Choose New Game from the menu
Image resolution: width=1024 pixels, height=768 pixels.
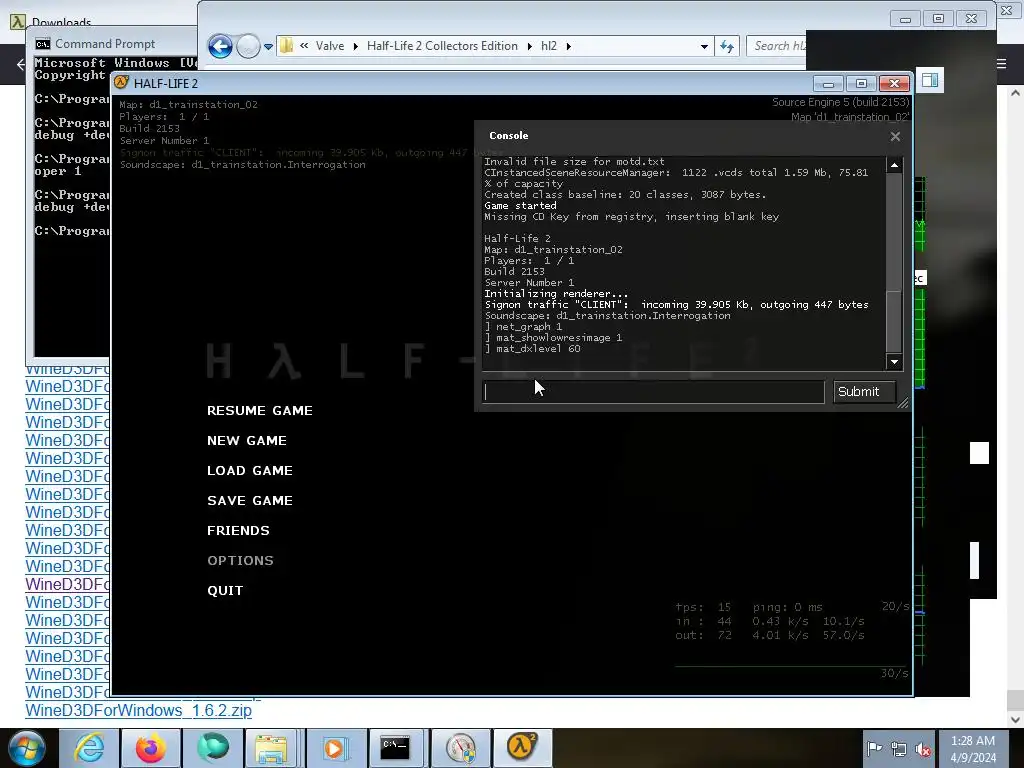pos(247,441)
